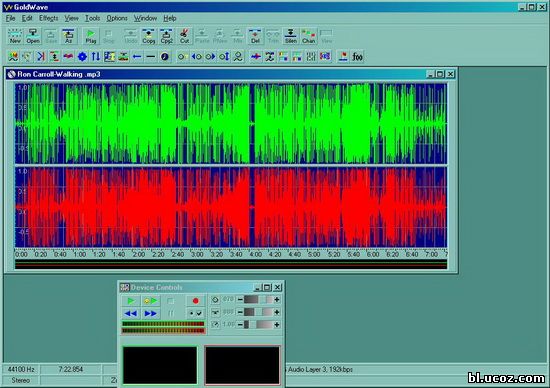Maximize volume using the Maximize icon
Viewport: 550px width, 388px height.
point(224,56)
